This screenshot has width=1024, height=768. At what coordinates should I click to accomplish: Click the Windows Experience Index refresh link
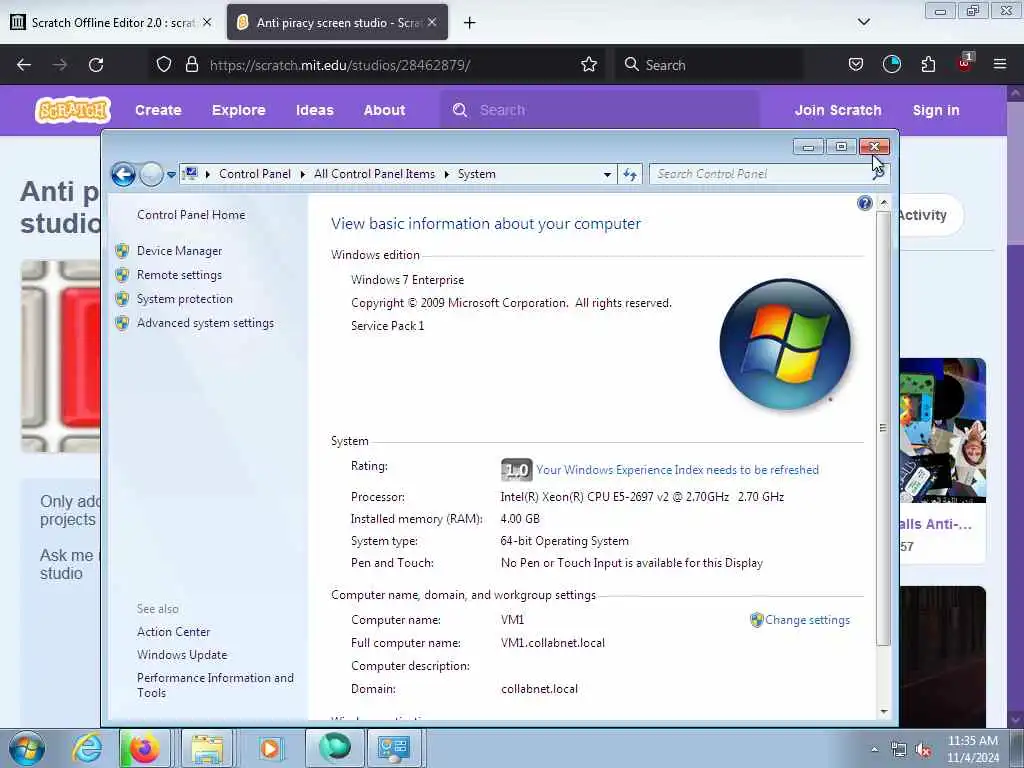[677, 470]
